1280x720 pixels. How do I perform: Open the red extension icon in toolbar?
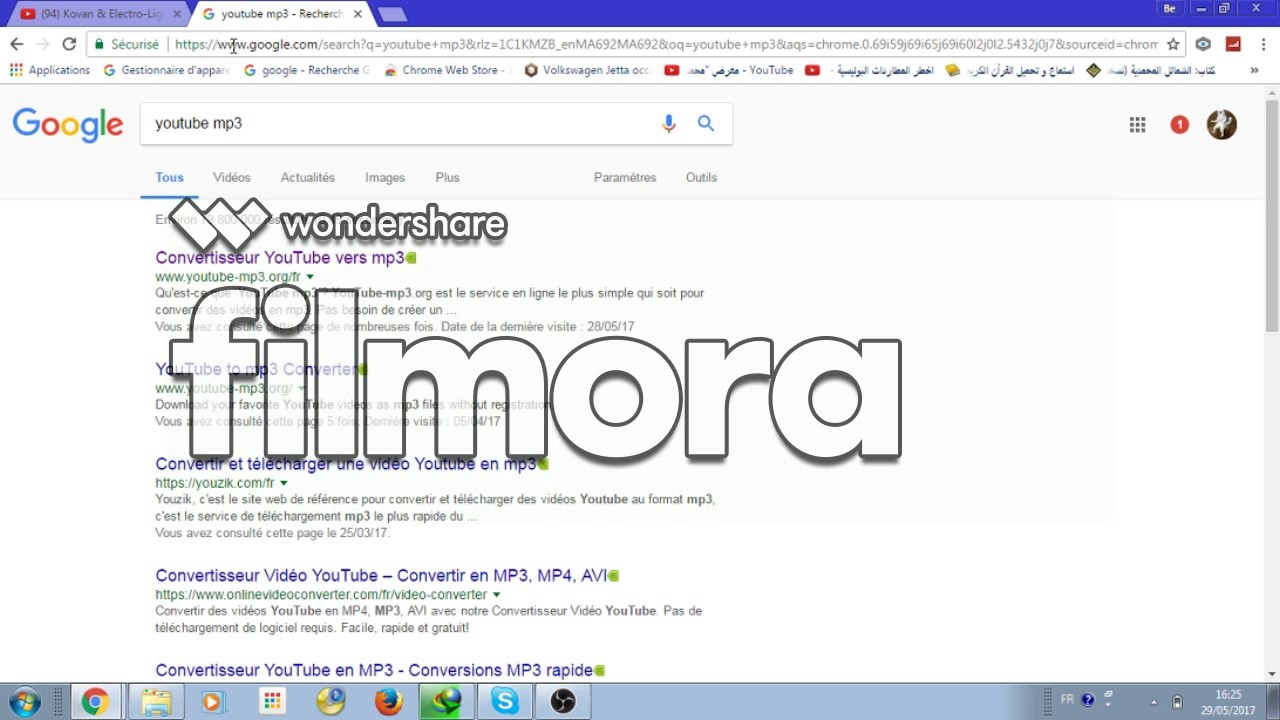(x=1233, y=44)
